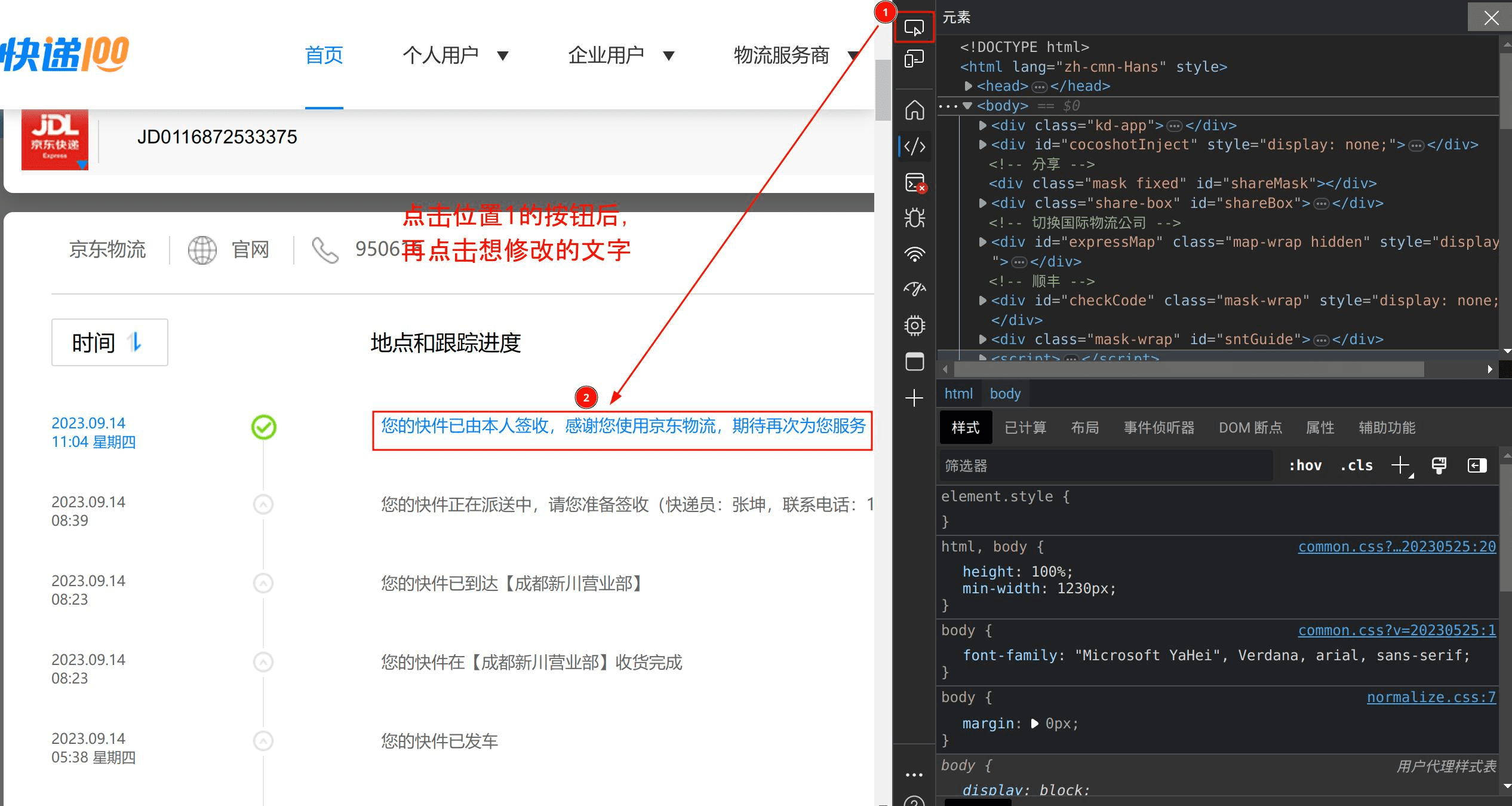1512x806 pixels.
Task: Expand the <head> node
Action: [969, 86]
